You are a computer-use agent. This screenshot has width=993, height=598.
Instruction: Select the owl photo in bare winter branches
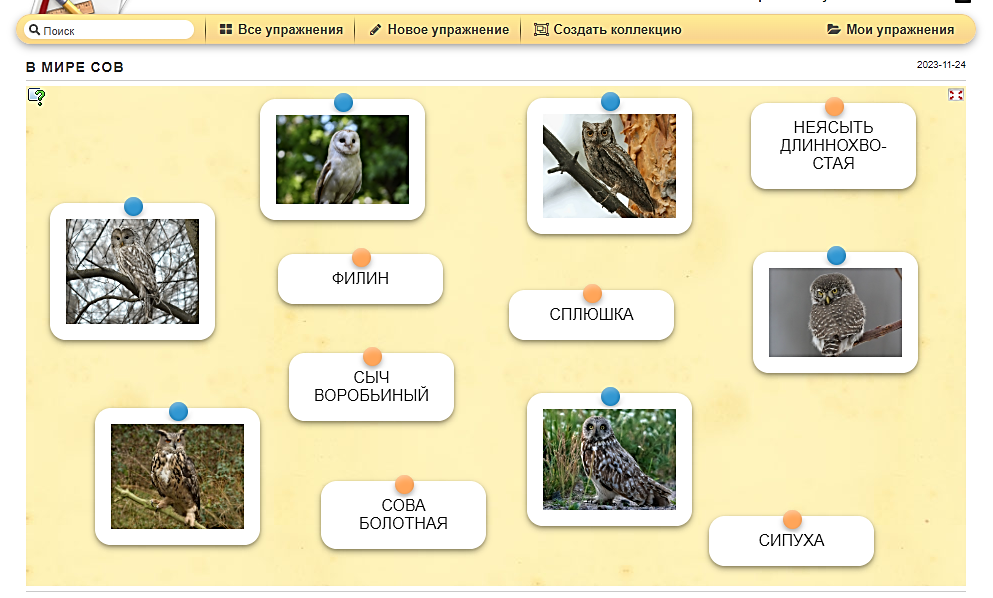pos(132,272)
